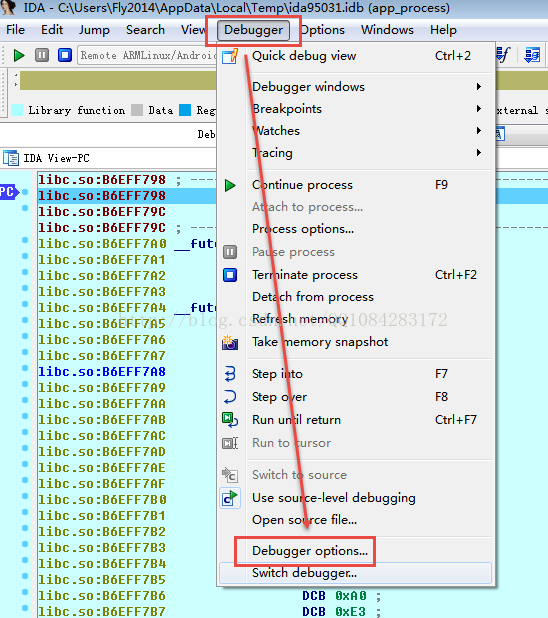548x618 pixels.
Task: Click the navigation band overview bar
Action: 118,81
